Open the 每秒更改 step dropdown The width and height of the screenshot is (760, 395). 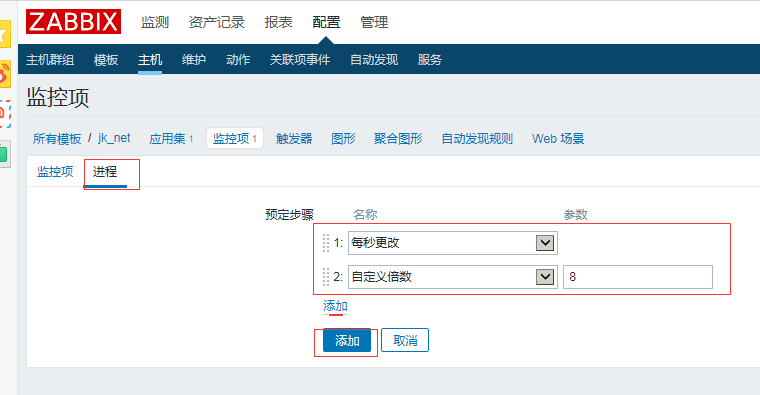pyautogui.click(x=453, y=243)
